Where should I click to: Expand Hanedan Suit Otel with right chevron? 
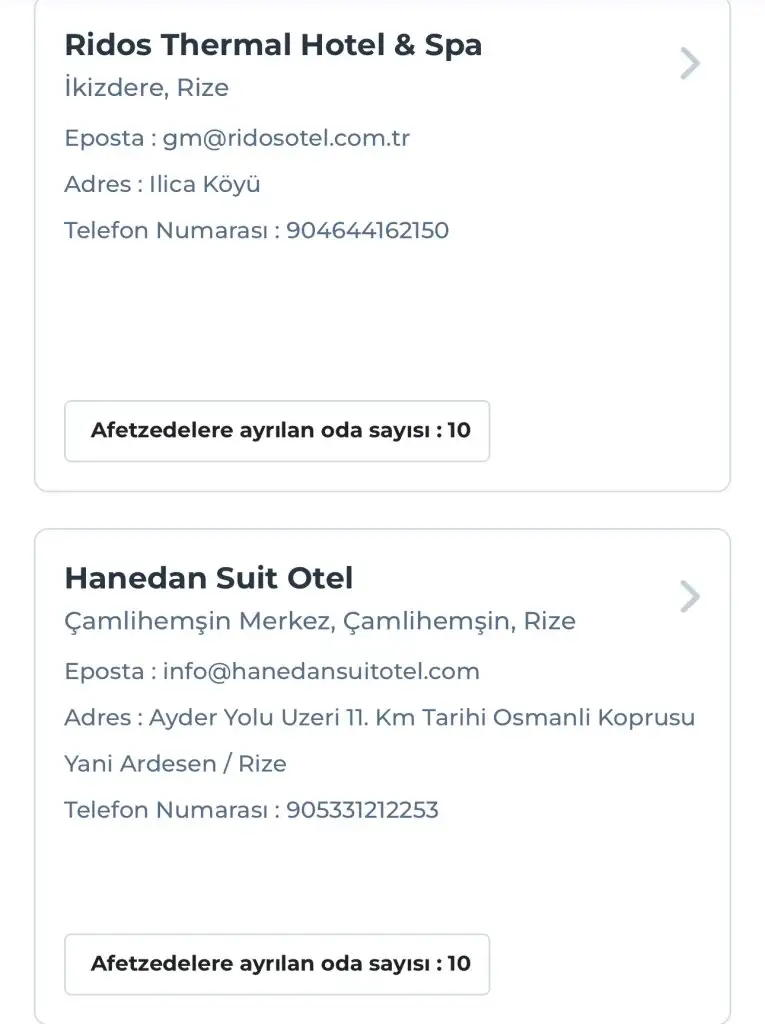(x=690, y=597)
